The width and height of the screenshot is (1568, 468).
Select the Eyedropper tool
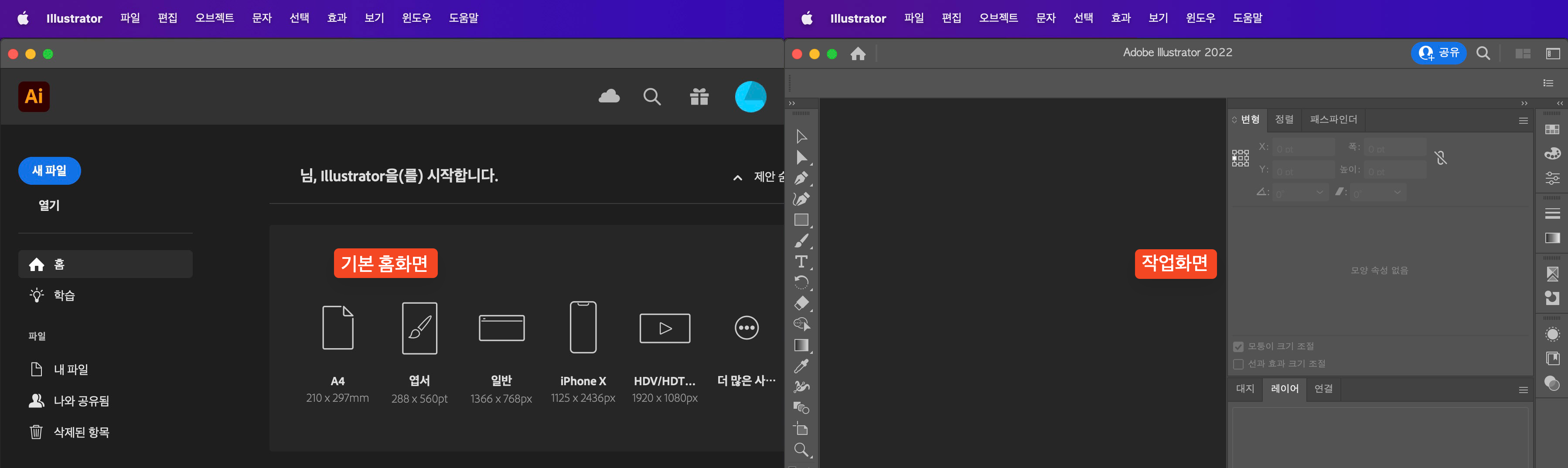click(x=801, y=366)
